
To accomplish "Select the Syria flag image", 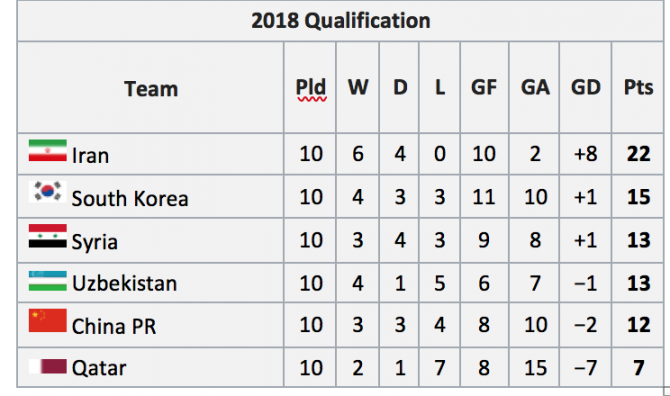I will [47, 236].
